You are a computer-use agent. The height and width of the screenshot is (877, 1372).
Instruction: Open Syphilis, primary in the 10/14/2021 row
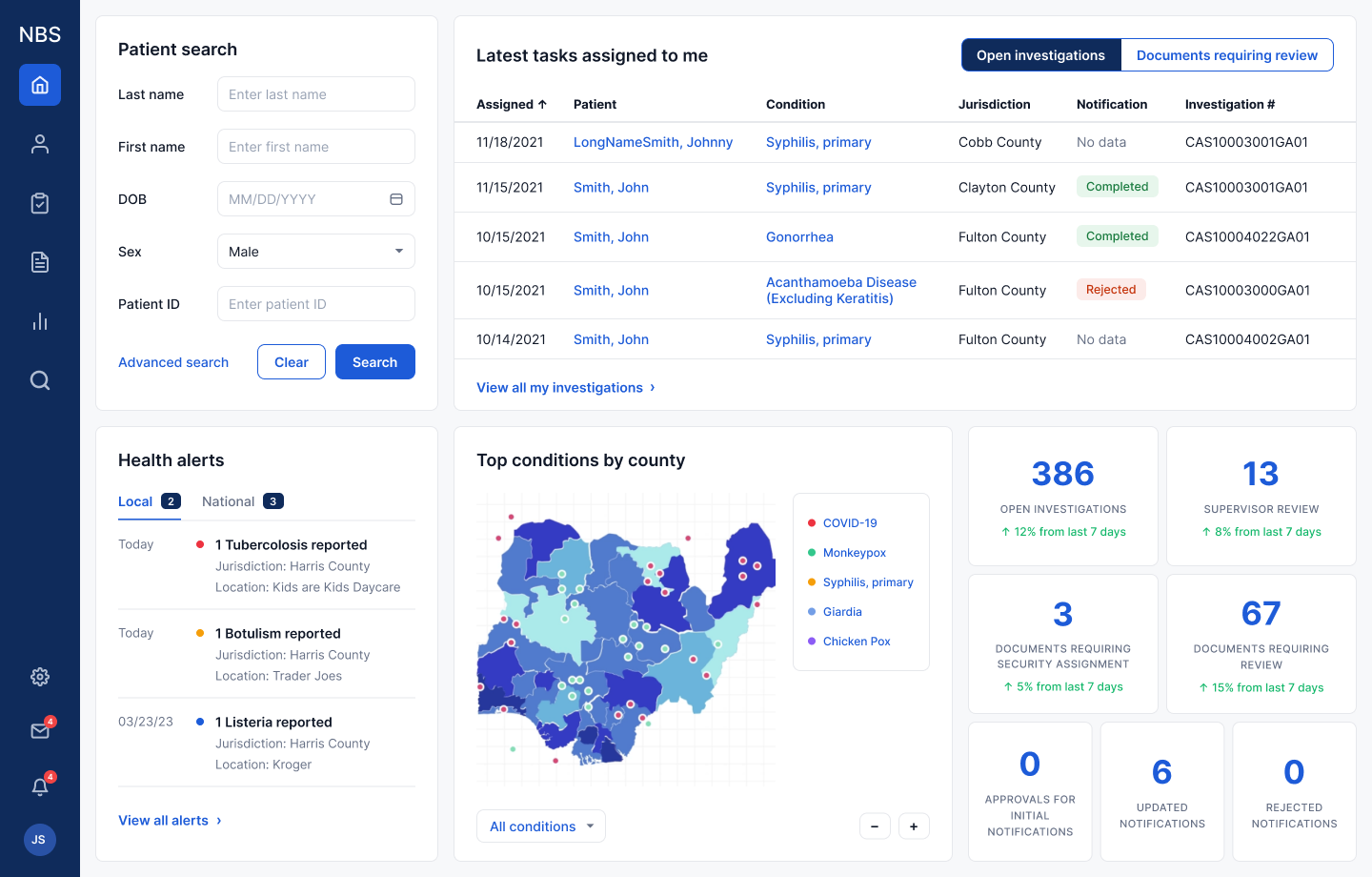point(818,339)
